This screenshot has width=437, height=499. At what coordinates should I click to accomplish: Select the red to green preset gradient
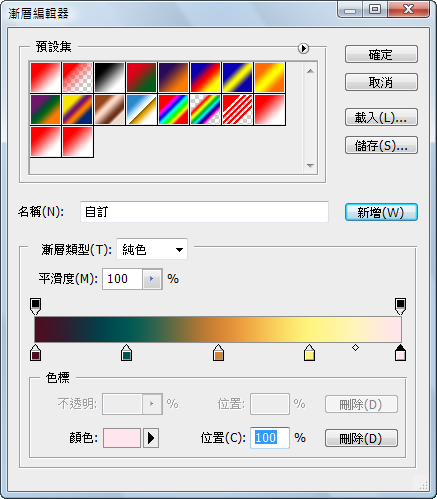click(142, 77)
